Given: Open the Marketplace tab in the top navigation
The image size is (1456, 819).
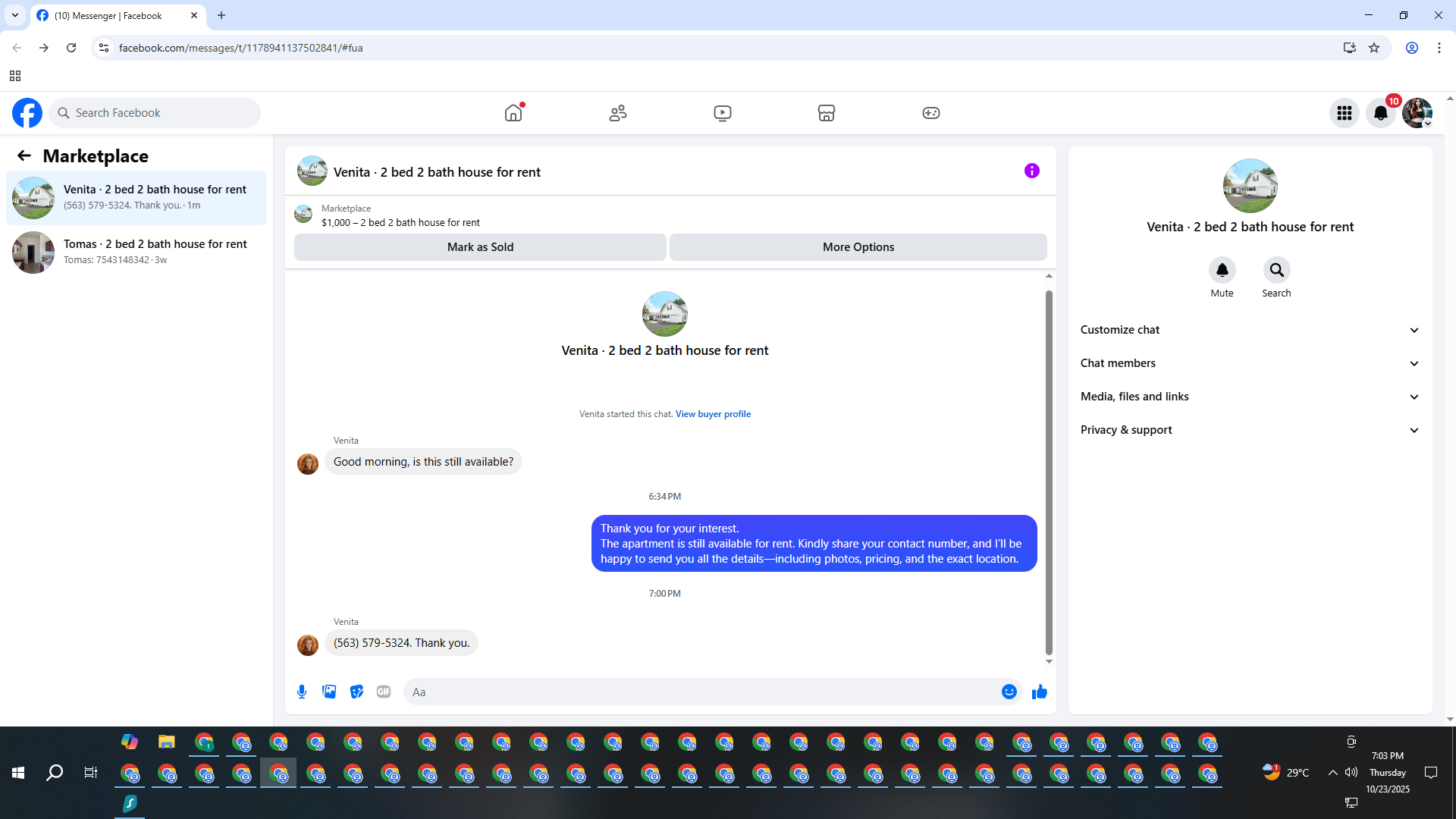Looking at the screenshot, I should pos(826,113).
